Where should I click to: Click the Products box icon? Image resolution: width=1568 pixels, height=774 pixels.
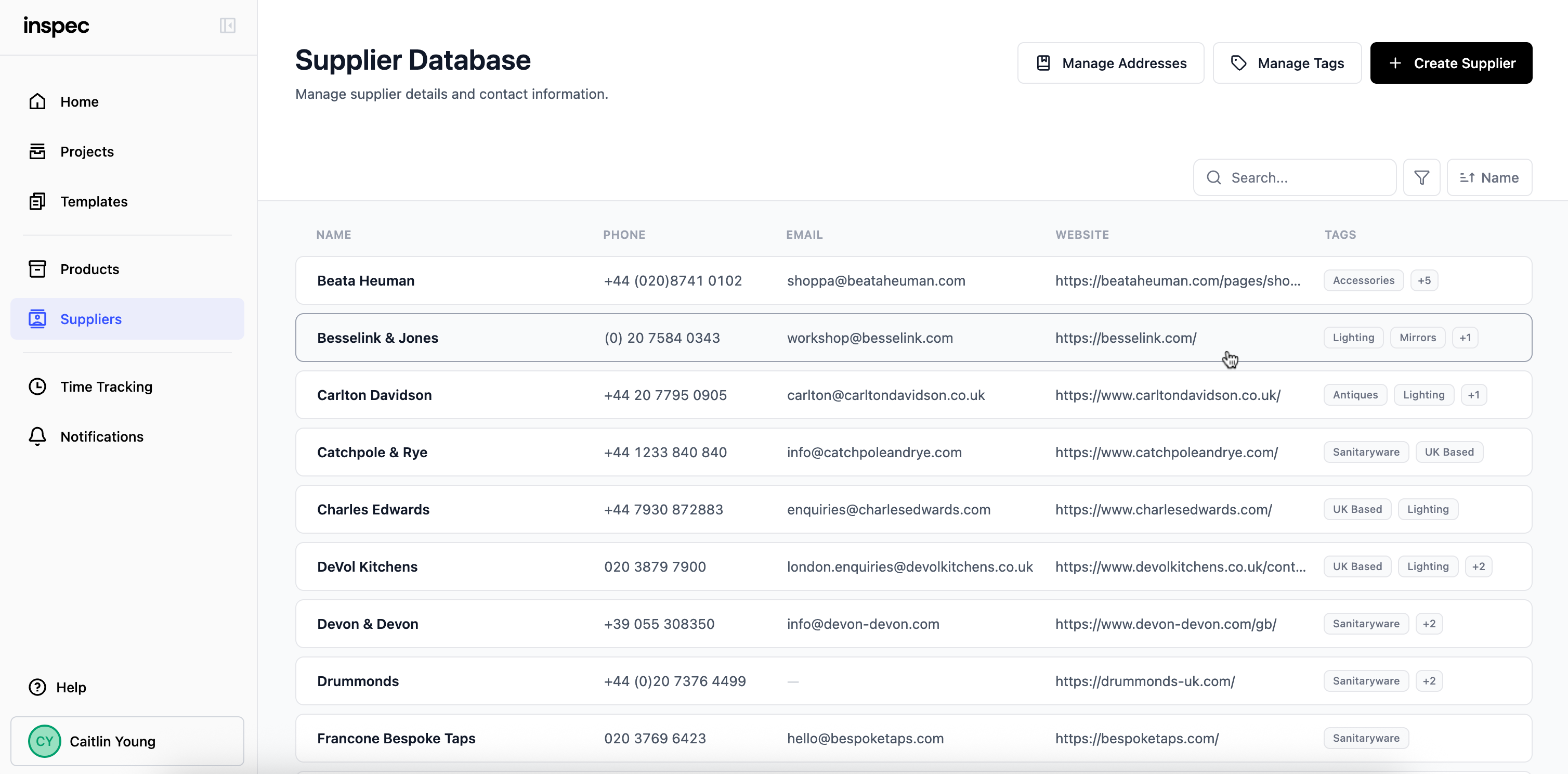click(38, 269)
